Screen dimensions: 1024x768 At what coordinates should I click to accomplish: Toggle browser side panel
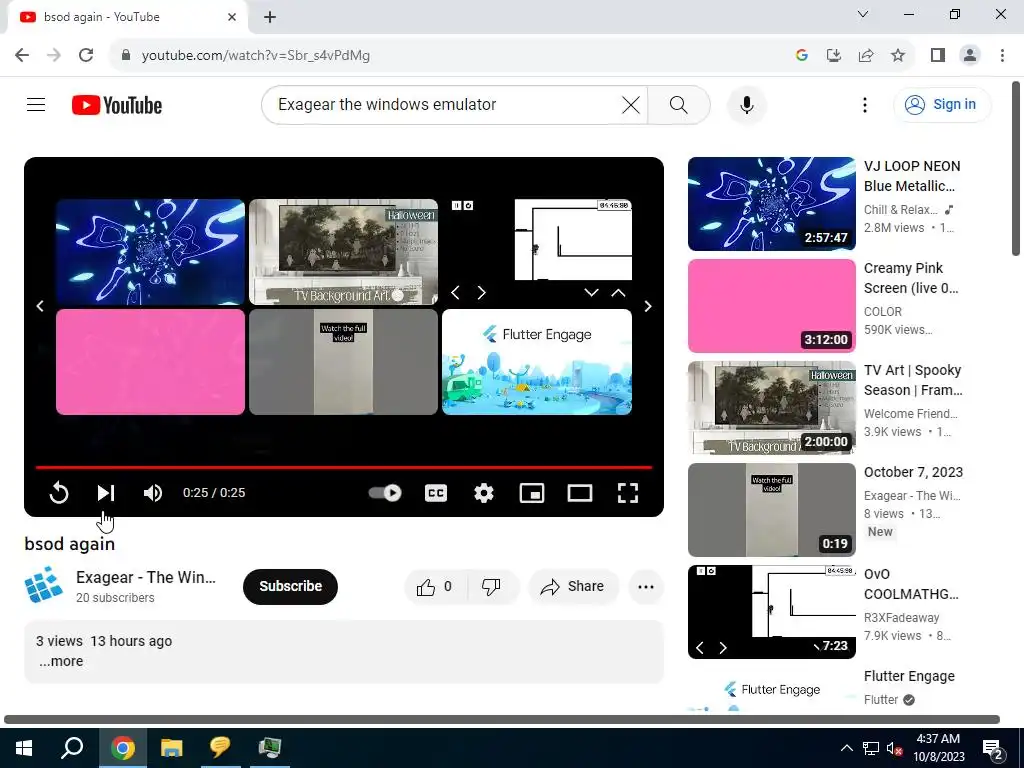938,55
